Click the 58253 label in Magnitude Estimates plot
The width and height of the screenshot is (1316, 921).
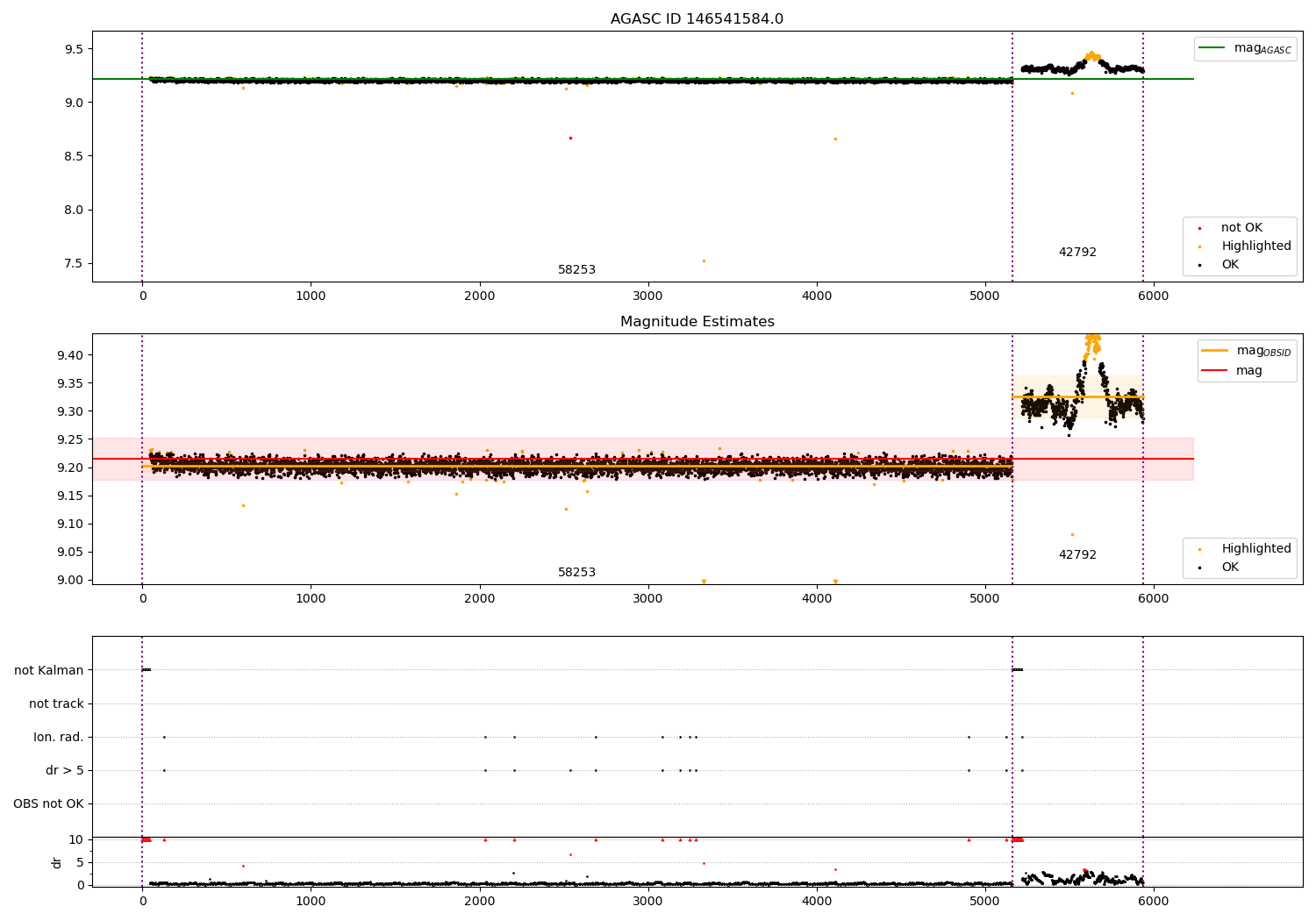pos(576,573)
